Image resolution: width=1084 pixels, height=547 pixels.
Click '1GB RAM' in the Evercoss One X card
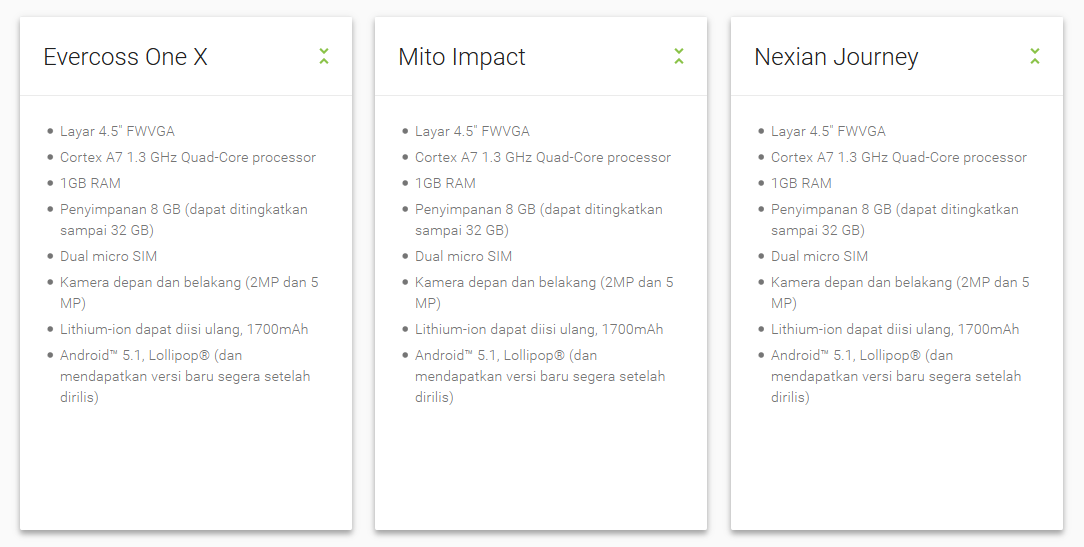90,183
